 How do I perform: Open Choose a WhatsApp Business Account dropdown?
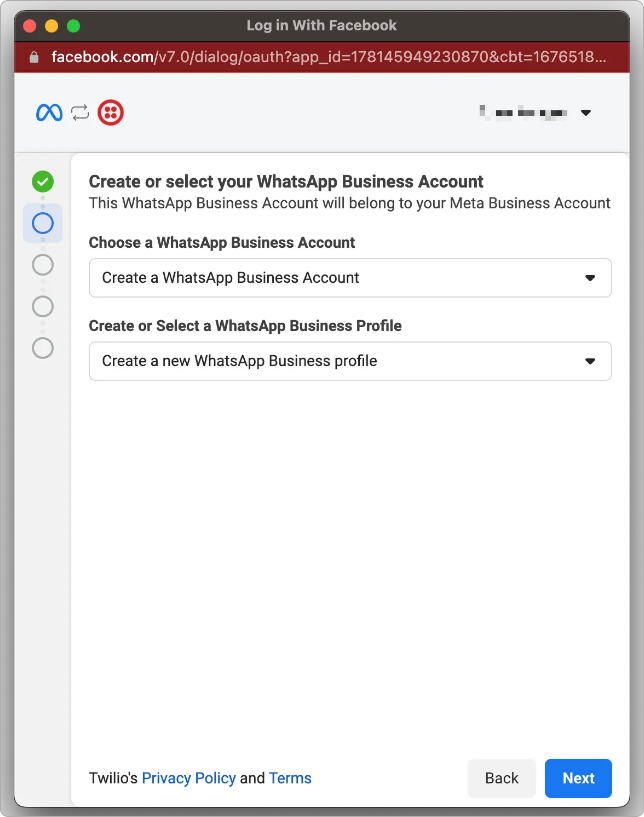click(x=350, y=278)
